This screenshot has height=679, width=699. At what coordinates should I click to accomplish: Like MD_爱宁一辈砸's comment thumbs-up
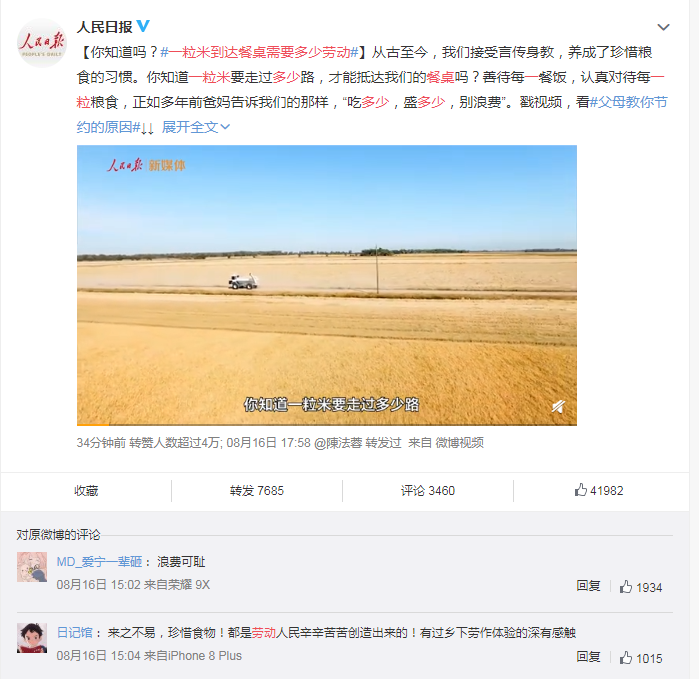(626, 587)
